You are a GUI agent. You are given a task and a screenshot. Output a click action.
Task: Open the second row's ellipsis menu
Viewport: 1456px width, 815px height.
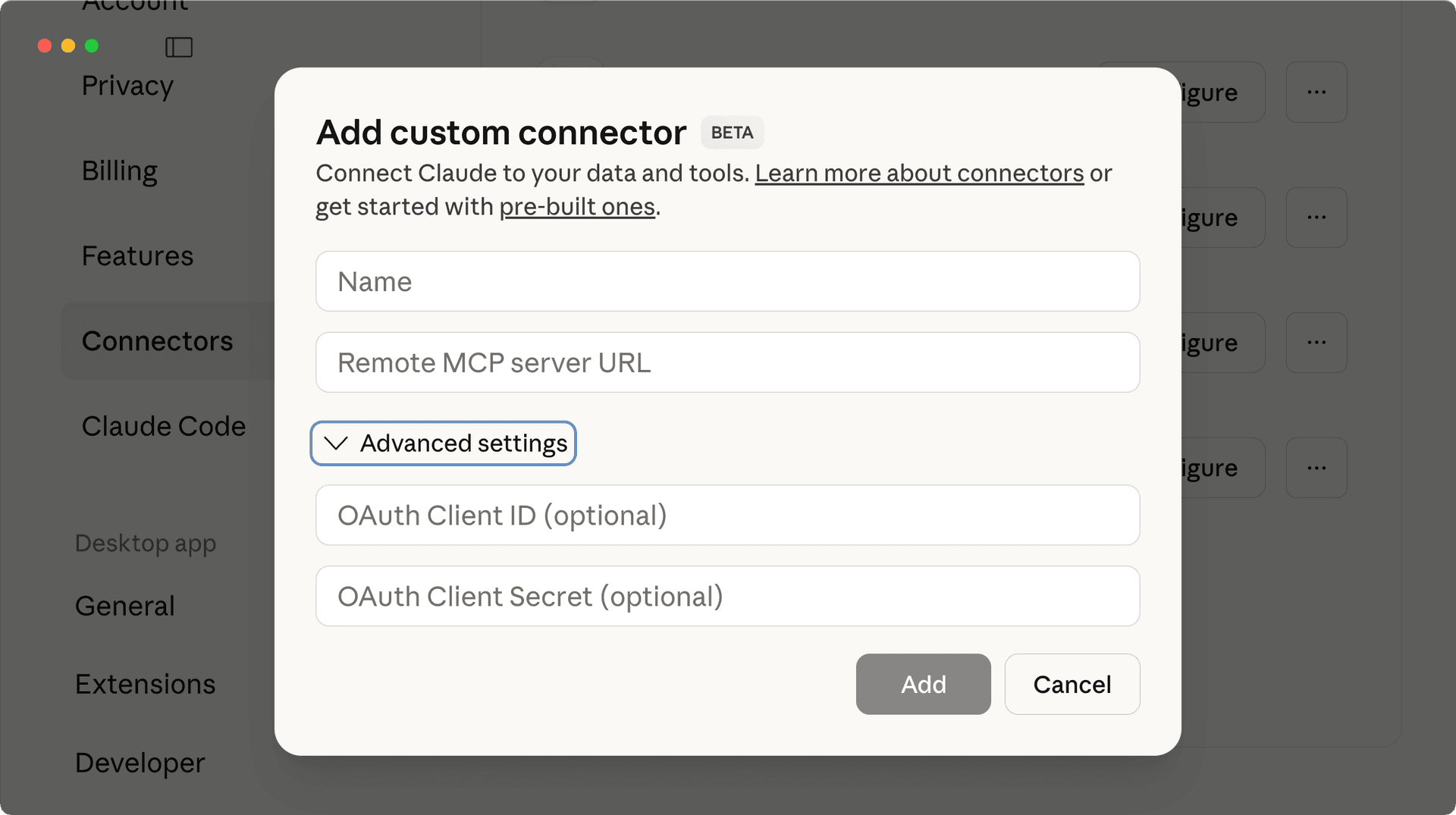pyautogui.click(x=1316, y=218)
